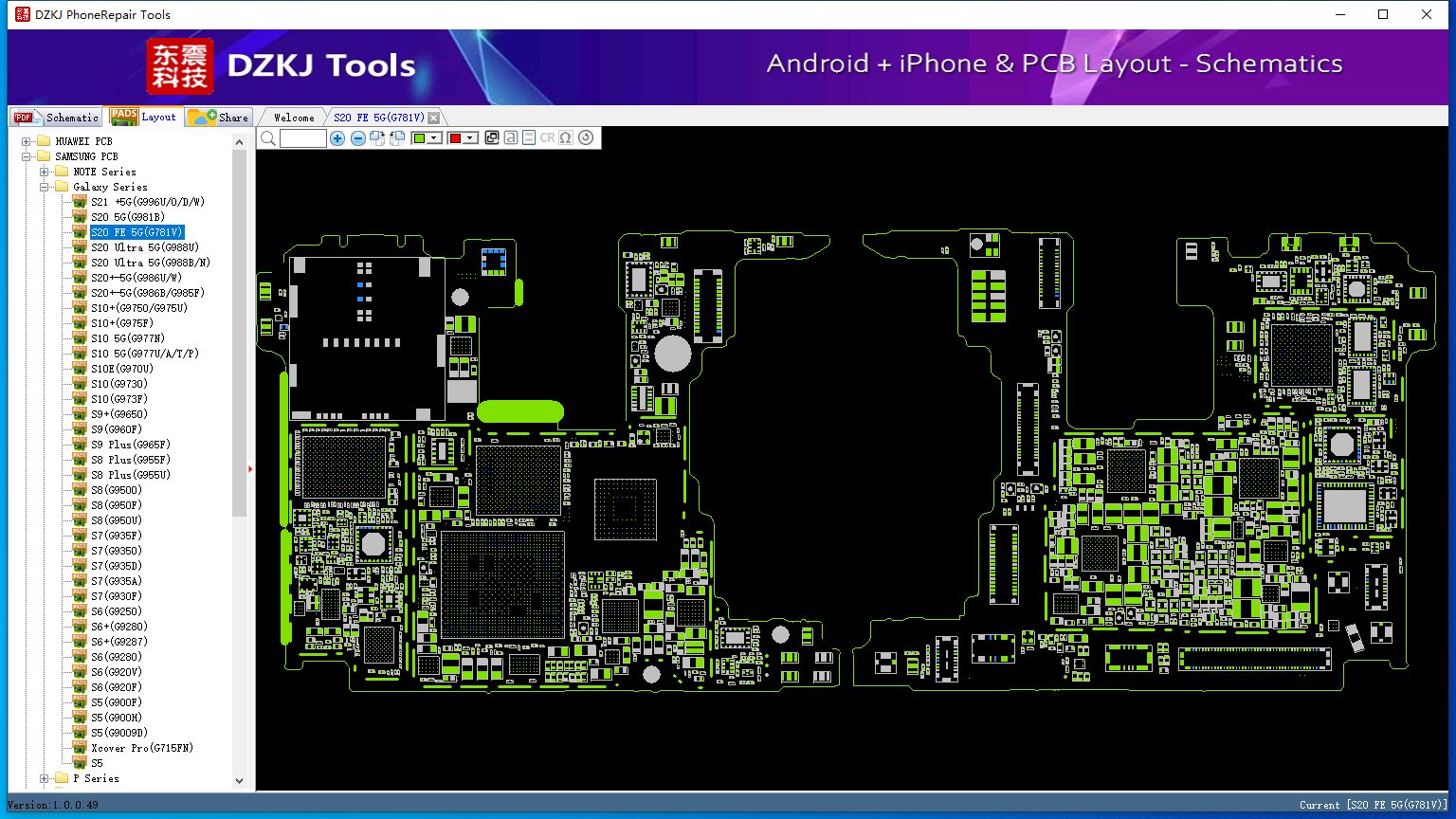Open the S6(G920V) layout
The width and height of the screenshot is (1456, 819).
click(x=117, y=672)
